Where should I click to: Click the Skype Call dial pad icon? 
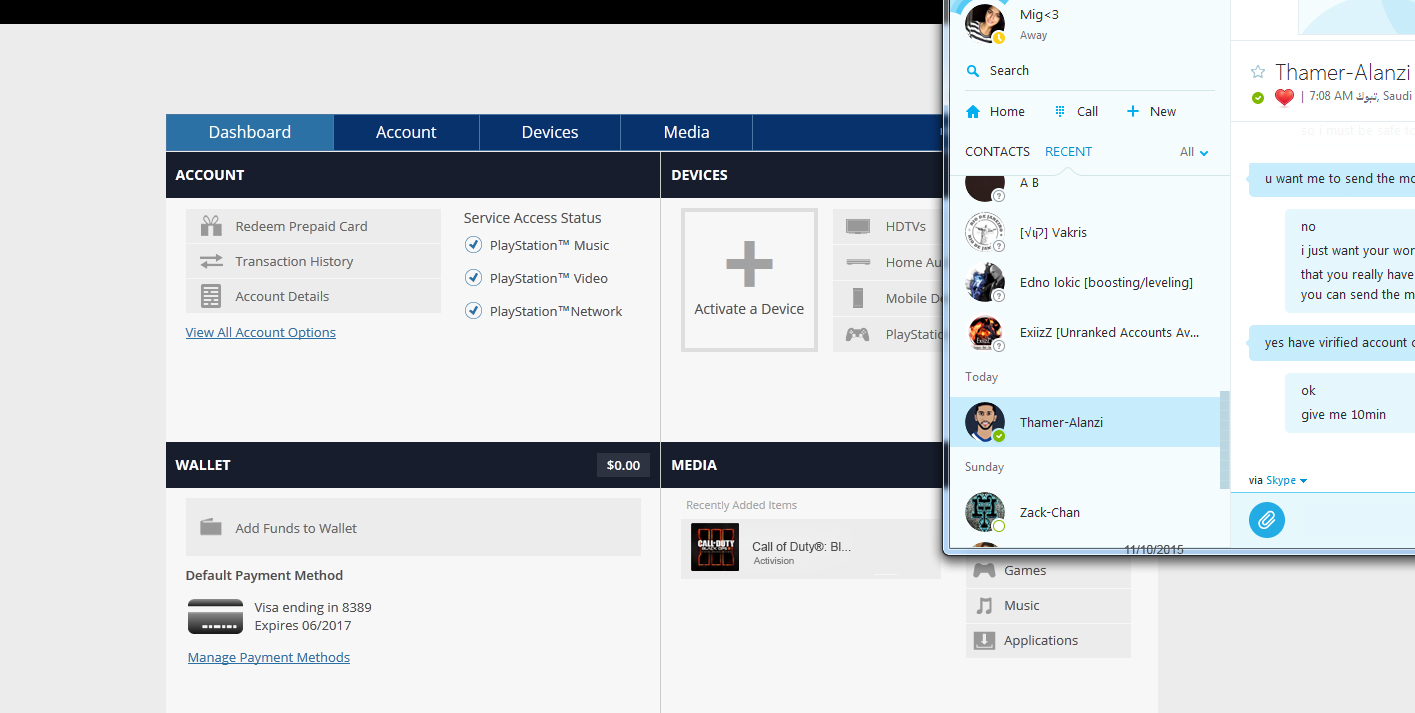(1060, 112)
